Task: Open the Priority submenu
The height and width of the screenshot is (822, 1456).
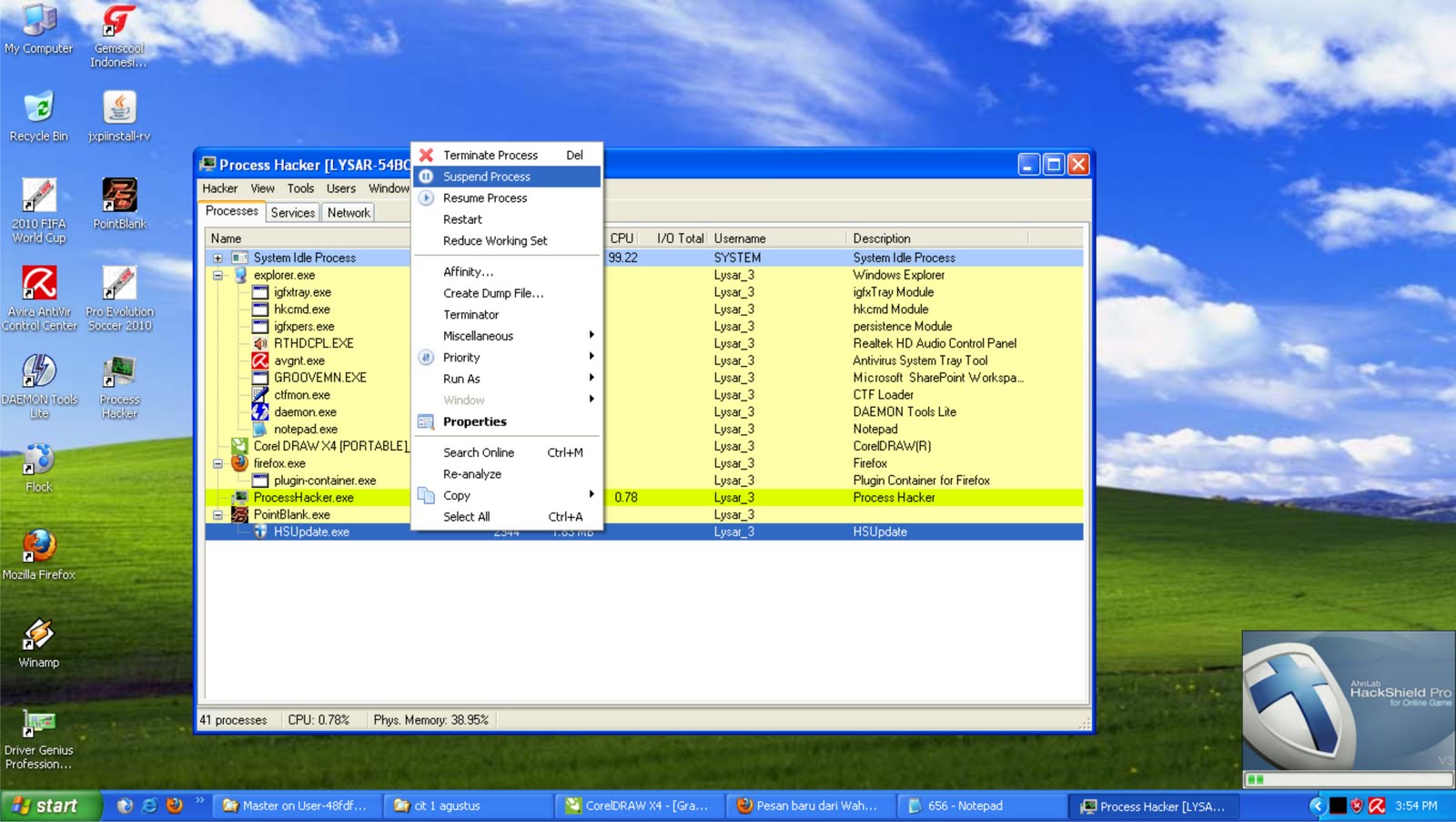Action: tap(507, 358)
